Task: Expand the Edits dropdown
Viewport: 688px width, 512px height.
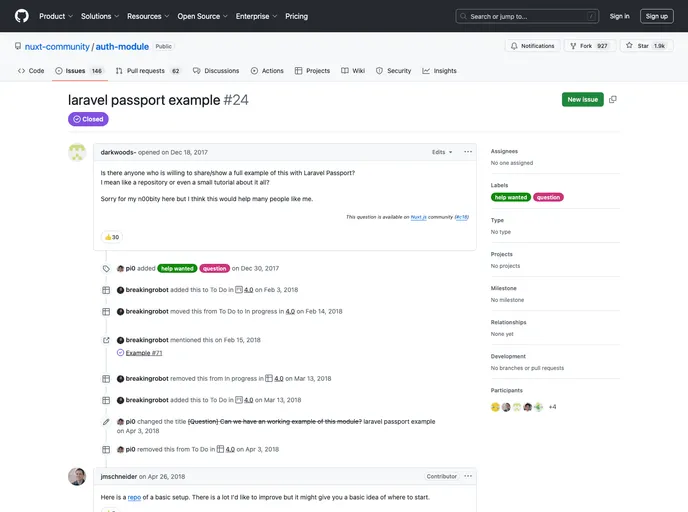Action: click(442, 152)
